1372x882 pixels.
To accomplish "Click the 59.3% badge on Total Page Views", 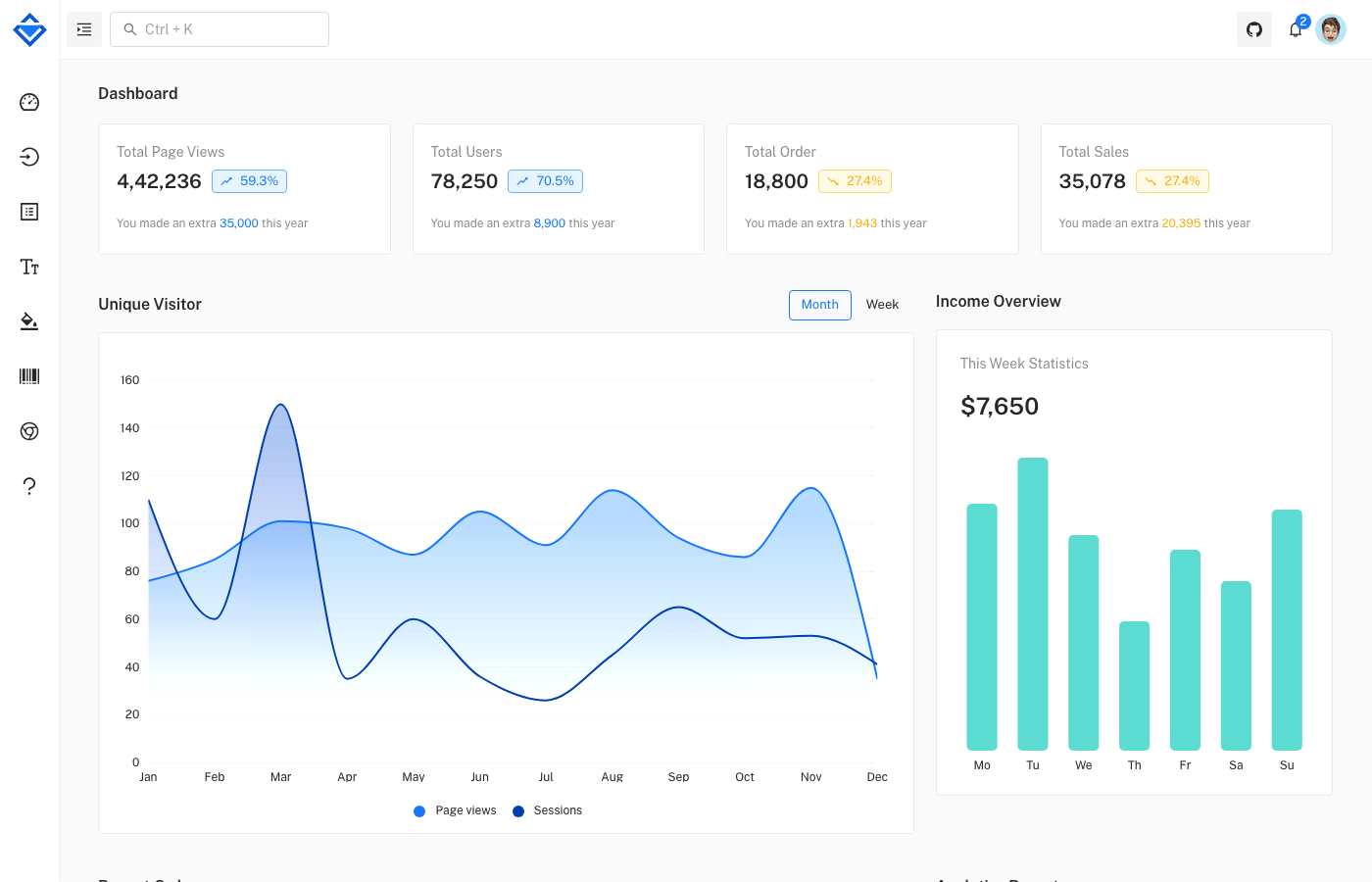I will coord(249,181).
